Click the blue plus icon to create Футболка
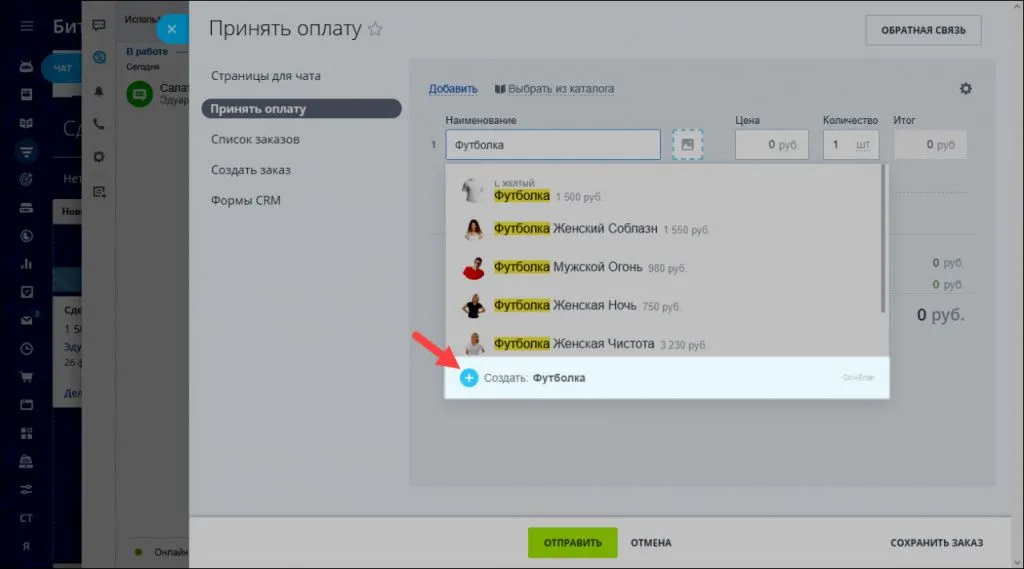Viewport: 1024px width, 569px height. tap(468, 378)
